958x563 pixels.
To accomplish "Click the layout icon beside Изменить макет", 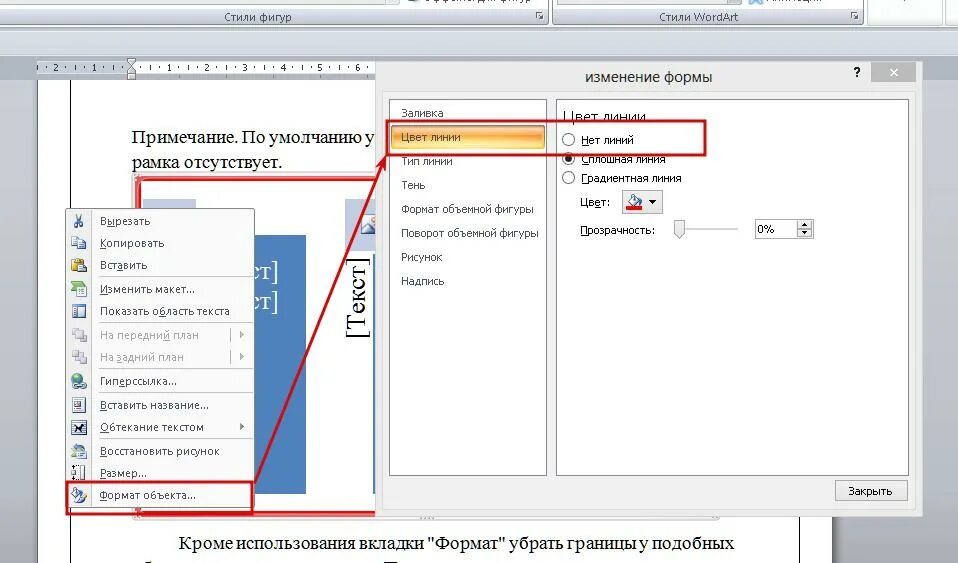I will [79, 289].
